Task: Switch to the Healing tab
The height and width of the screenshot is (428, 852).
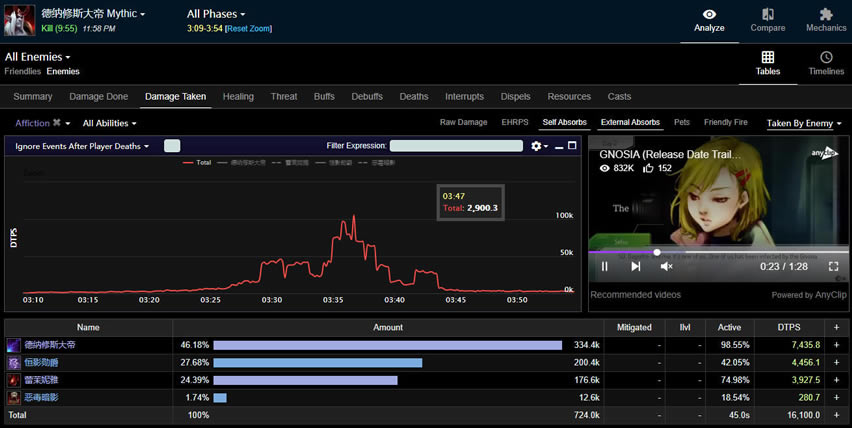Action: click(238, 97)
